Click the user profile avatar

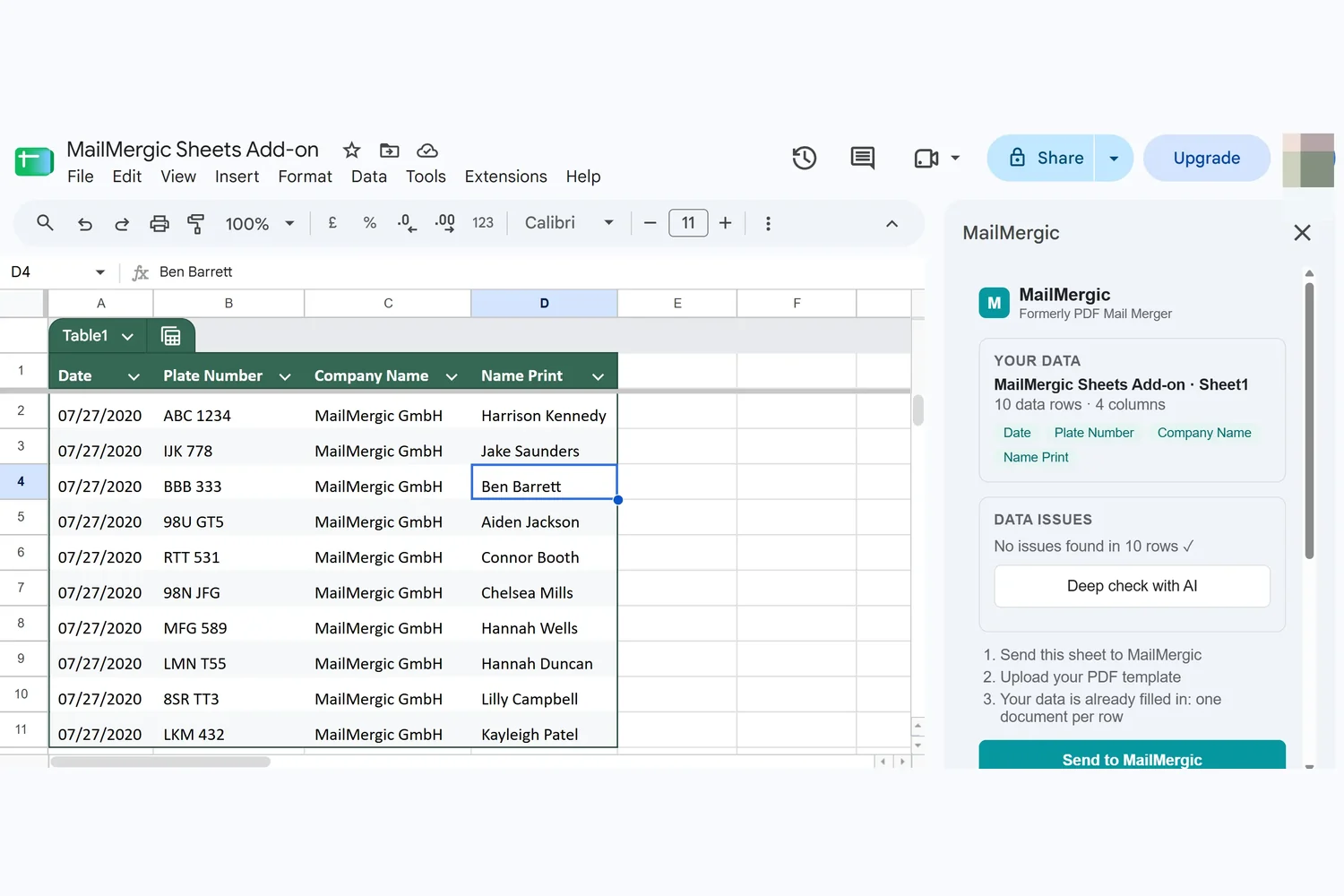pyautogui.click(x=1308, y=159)
